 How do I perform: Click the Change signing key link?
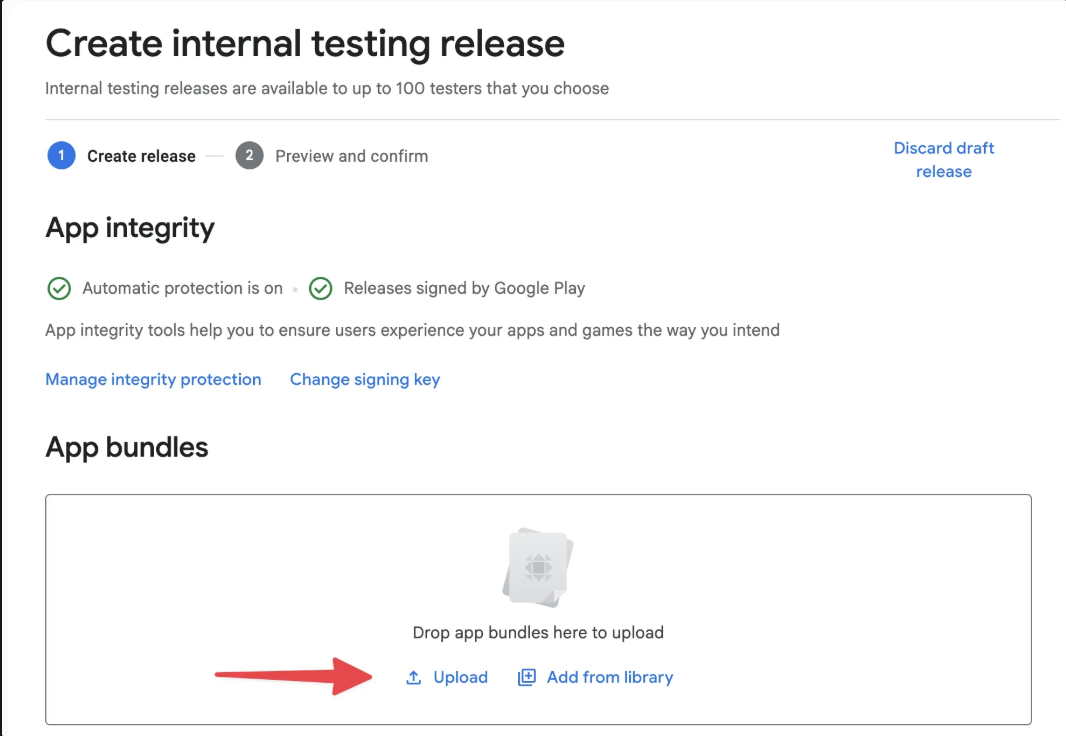[364, 380]
